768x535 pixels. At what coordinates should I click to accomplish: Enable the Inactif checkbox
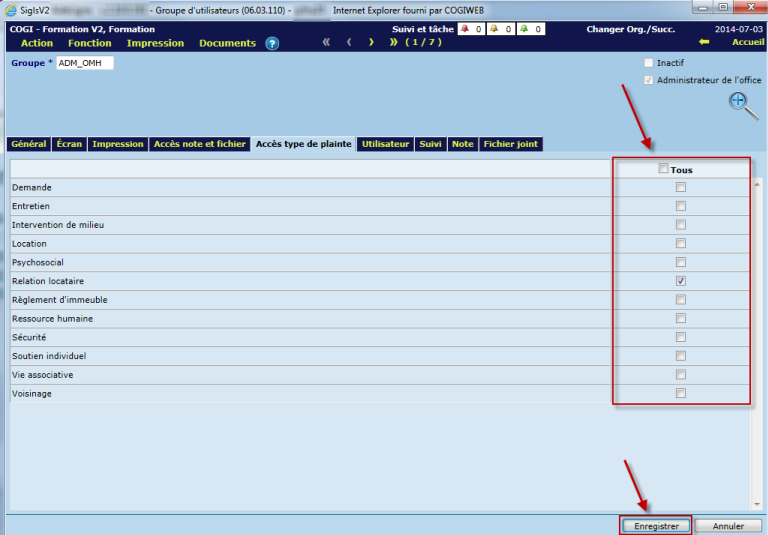tap(649, 63)
